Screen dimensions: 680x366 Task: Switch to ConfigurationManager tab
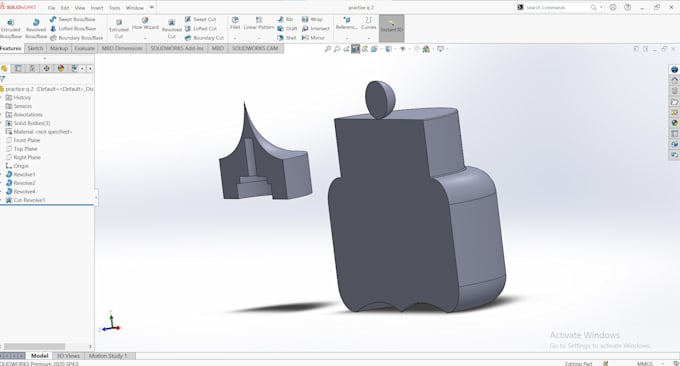[32, 69]
